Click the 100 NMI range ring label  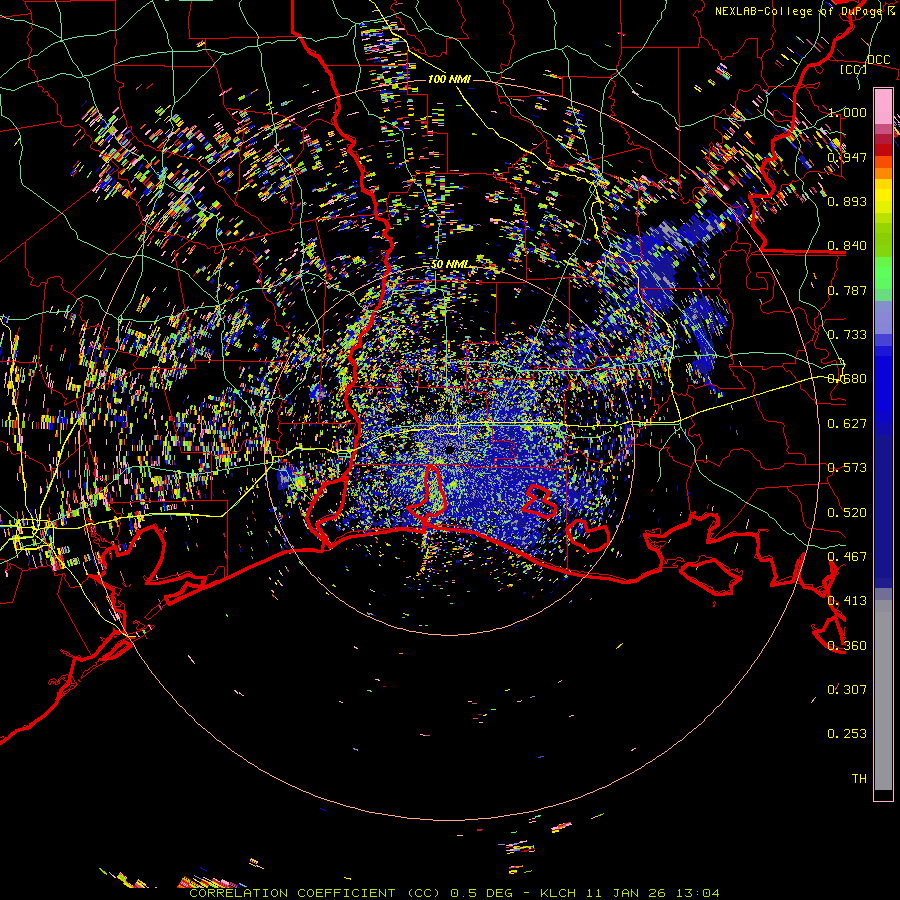tap(449, 79)
